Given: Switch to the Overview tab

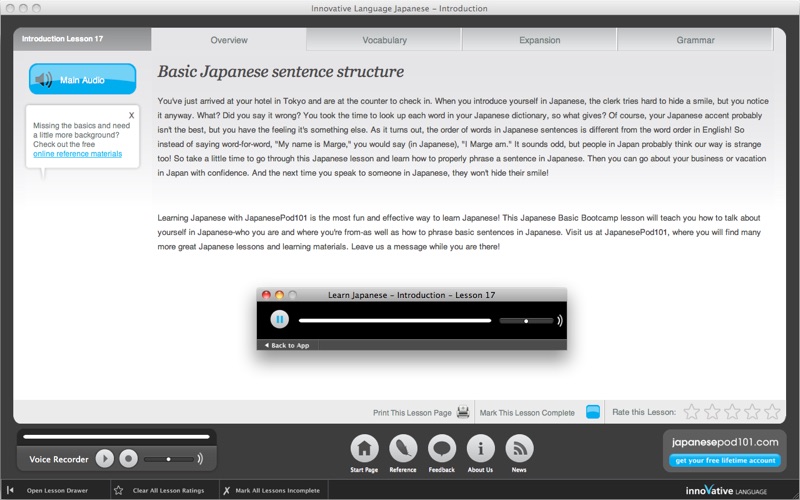Looking at the screenshot, I should [229, 40].
